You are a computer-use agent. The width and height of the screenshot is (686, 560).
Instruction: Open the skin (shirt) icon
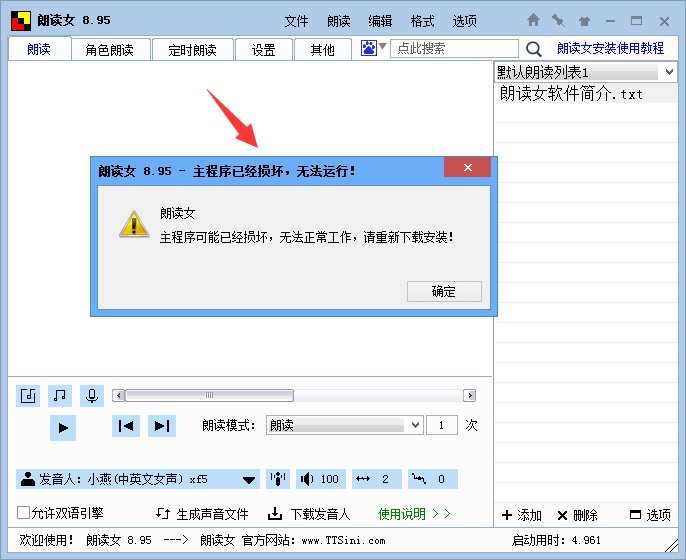click(x=584, y=21)
